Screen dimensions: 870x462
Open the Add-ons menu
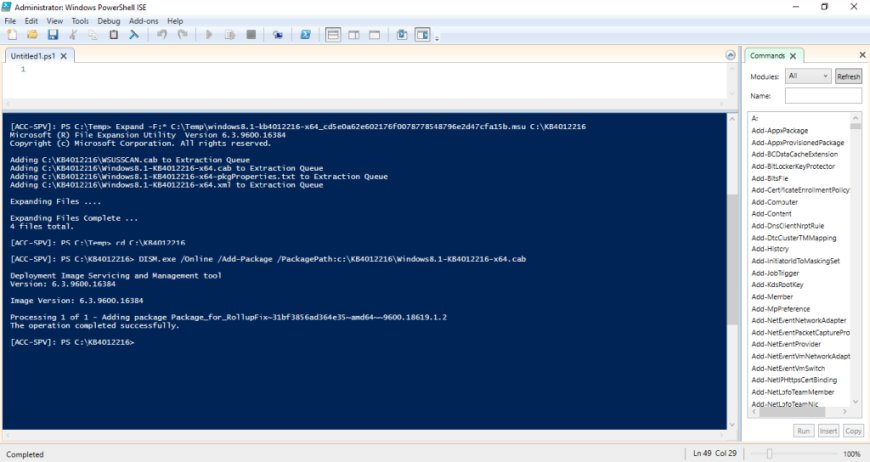click(x=144, y=21)
